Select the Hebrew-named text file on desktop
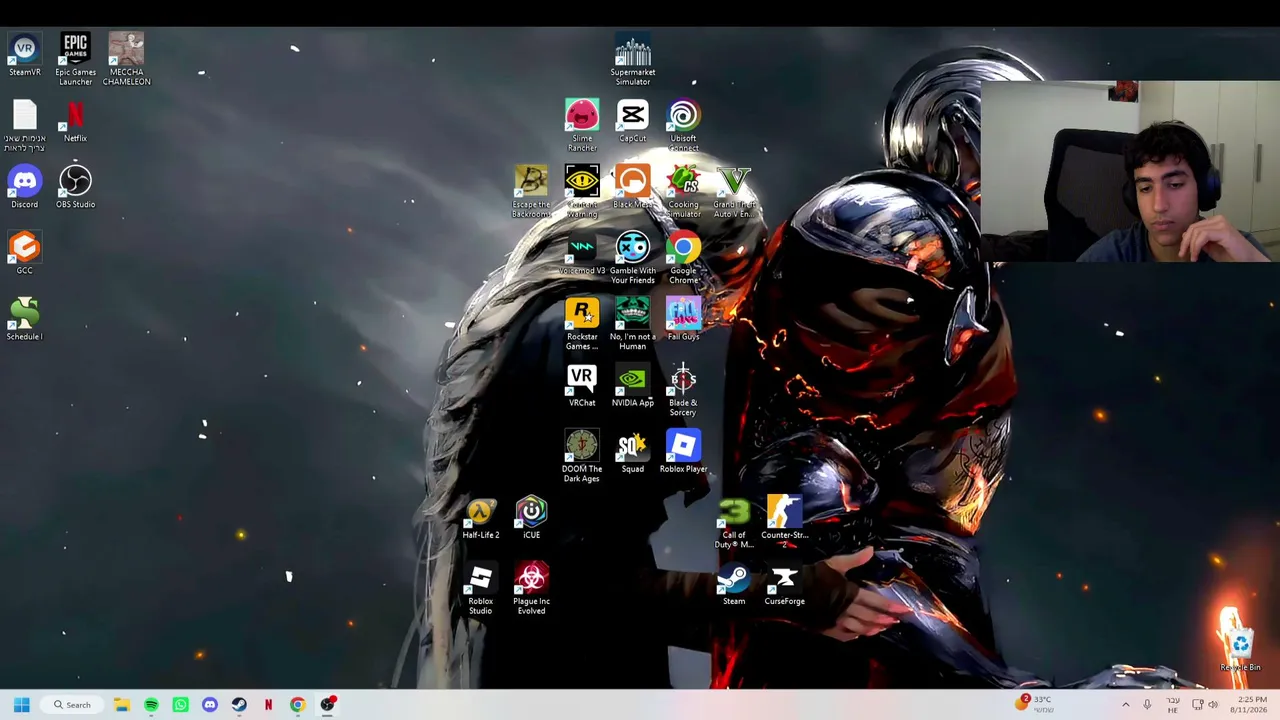The image size is (1280, 720). [x=24, y=126]
